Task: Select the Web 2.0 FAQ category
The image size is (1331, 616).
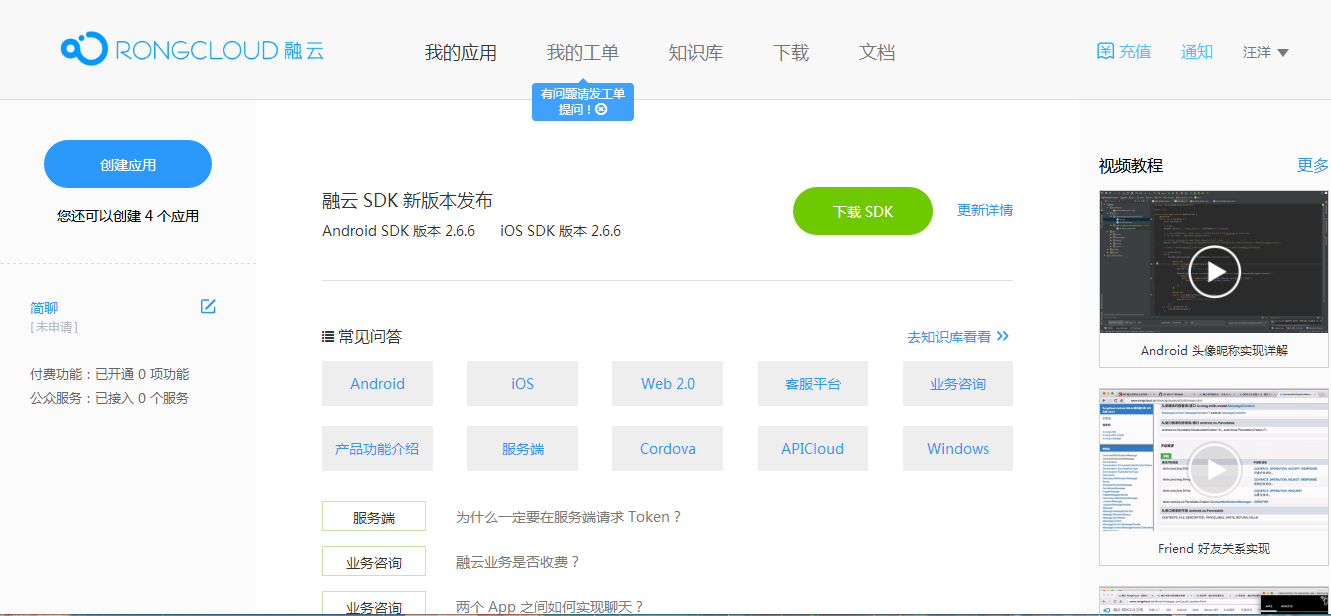Action: [x=667, y=384]
